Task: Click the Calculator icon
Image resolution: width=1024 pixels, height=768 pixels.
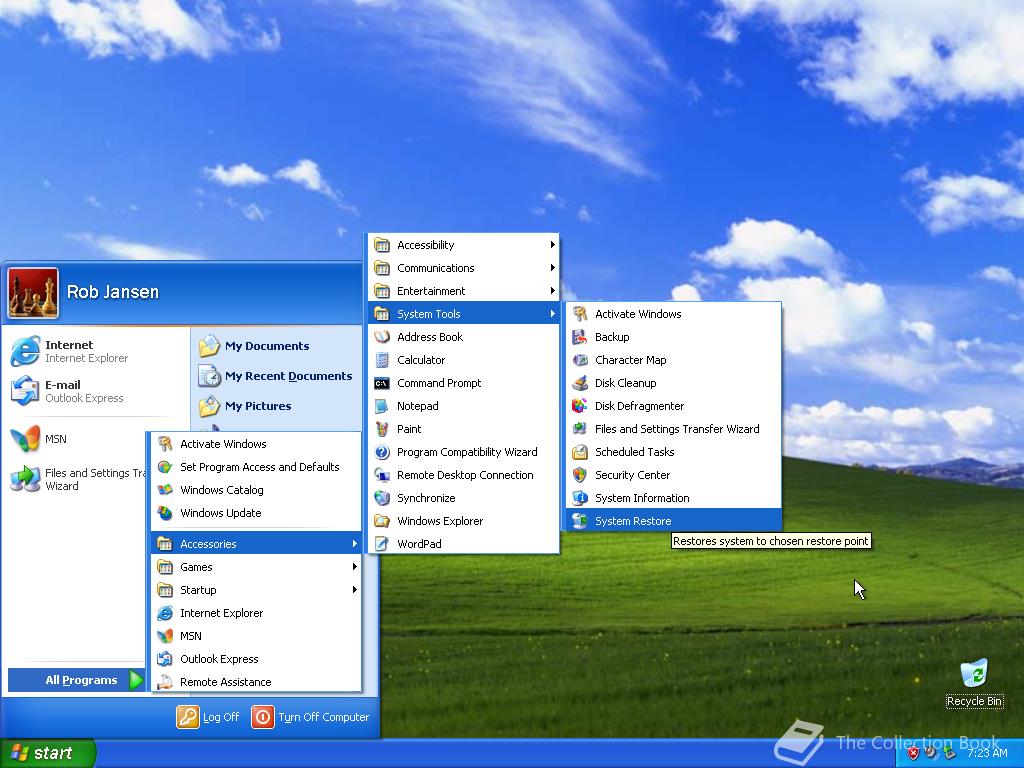Action: [382, 360]
